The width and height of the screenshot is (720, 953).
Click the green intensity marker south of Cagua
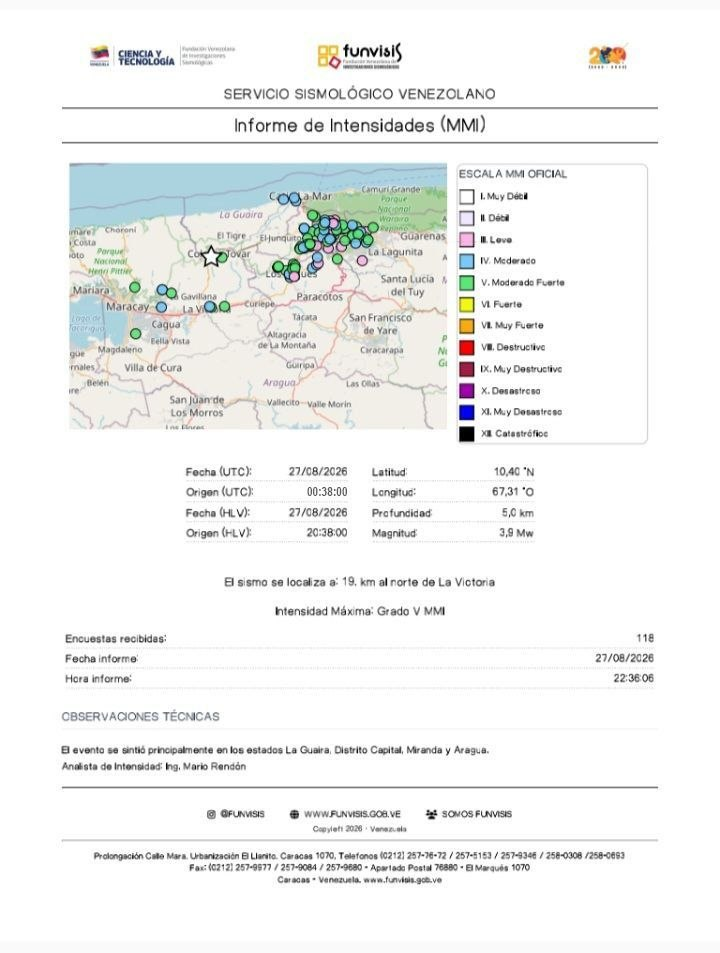pyautogui.click(x=135, y=334)
